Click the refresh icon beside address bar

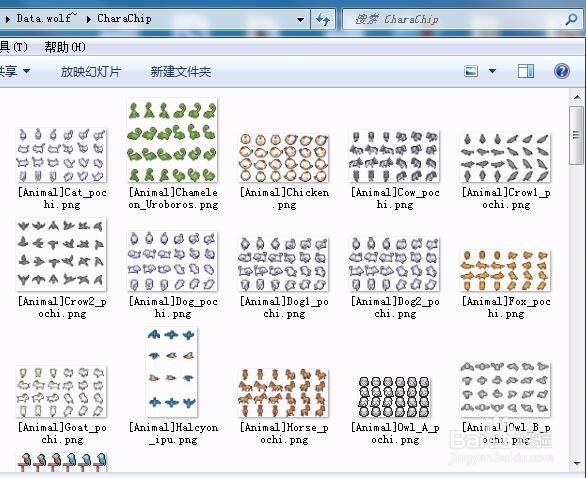323,19
